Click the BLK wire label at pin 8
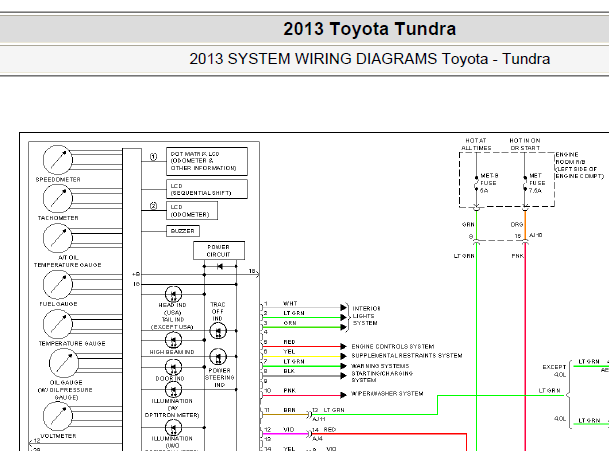This screenshot has width=609, height=451. click(x=289, y=371)
